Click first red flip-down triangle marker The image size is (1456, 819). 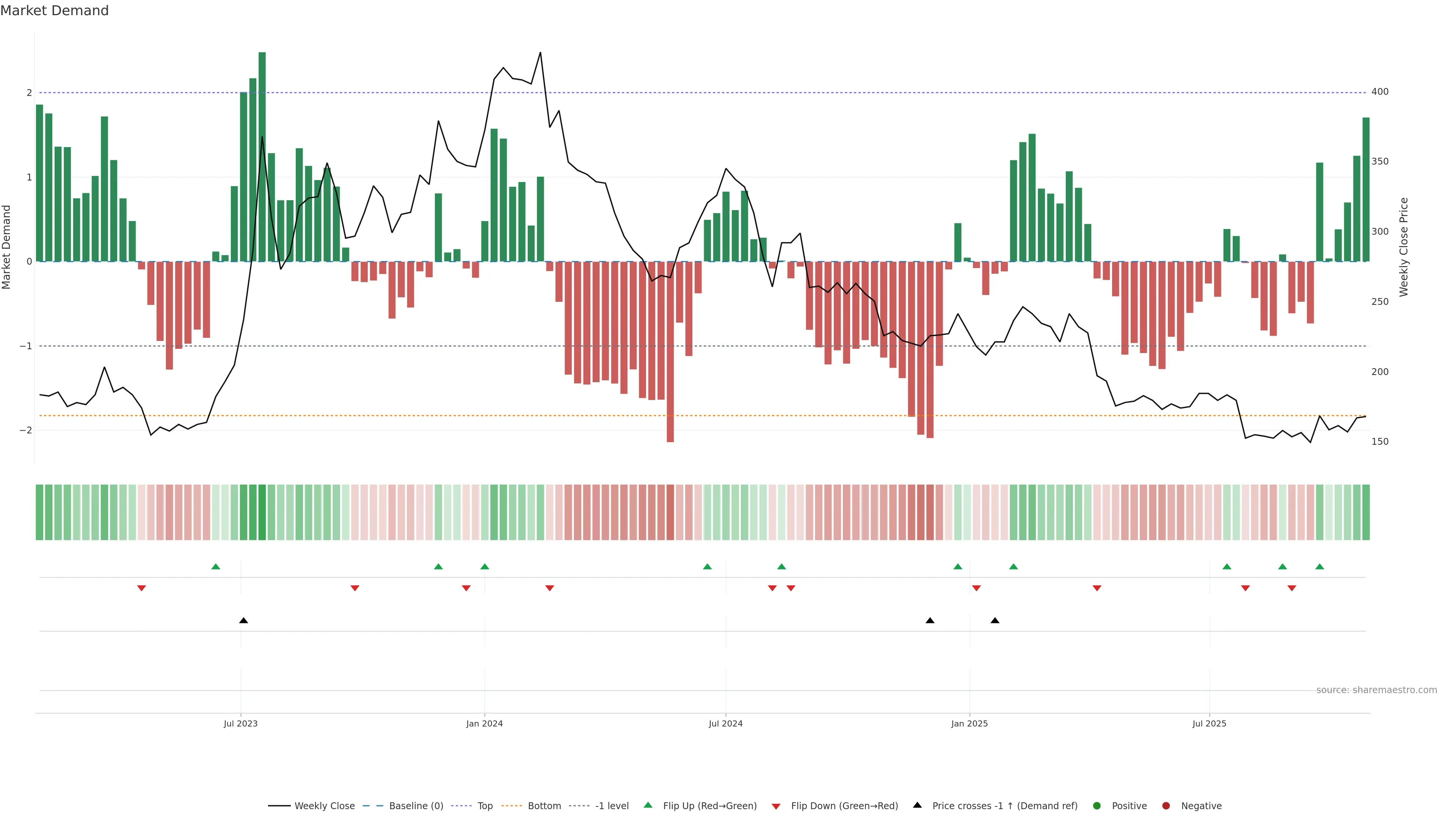141,588
